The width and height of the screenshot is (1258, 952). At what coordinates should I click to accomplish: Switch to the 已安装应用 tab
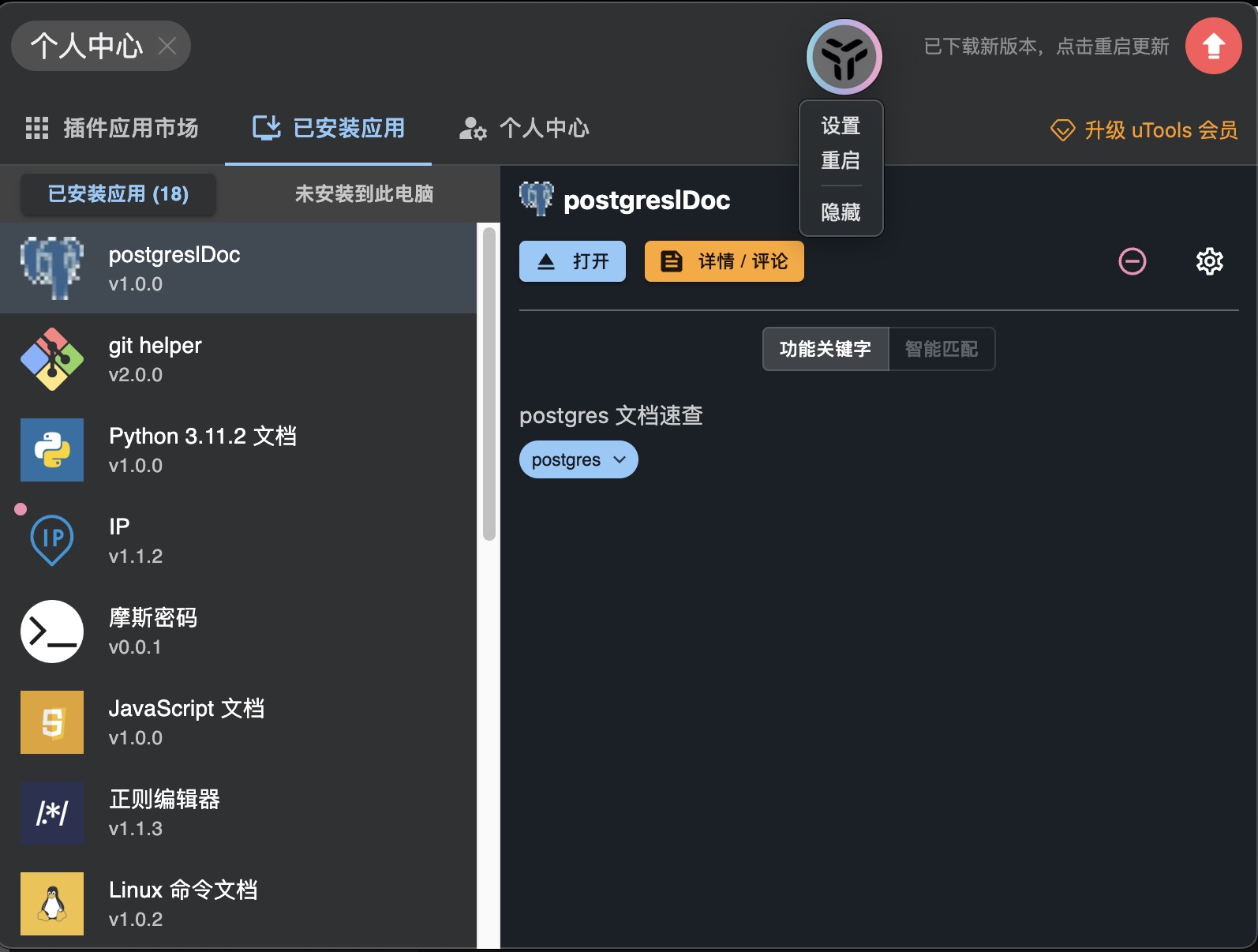point(328,128)
